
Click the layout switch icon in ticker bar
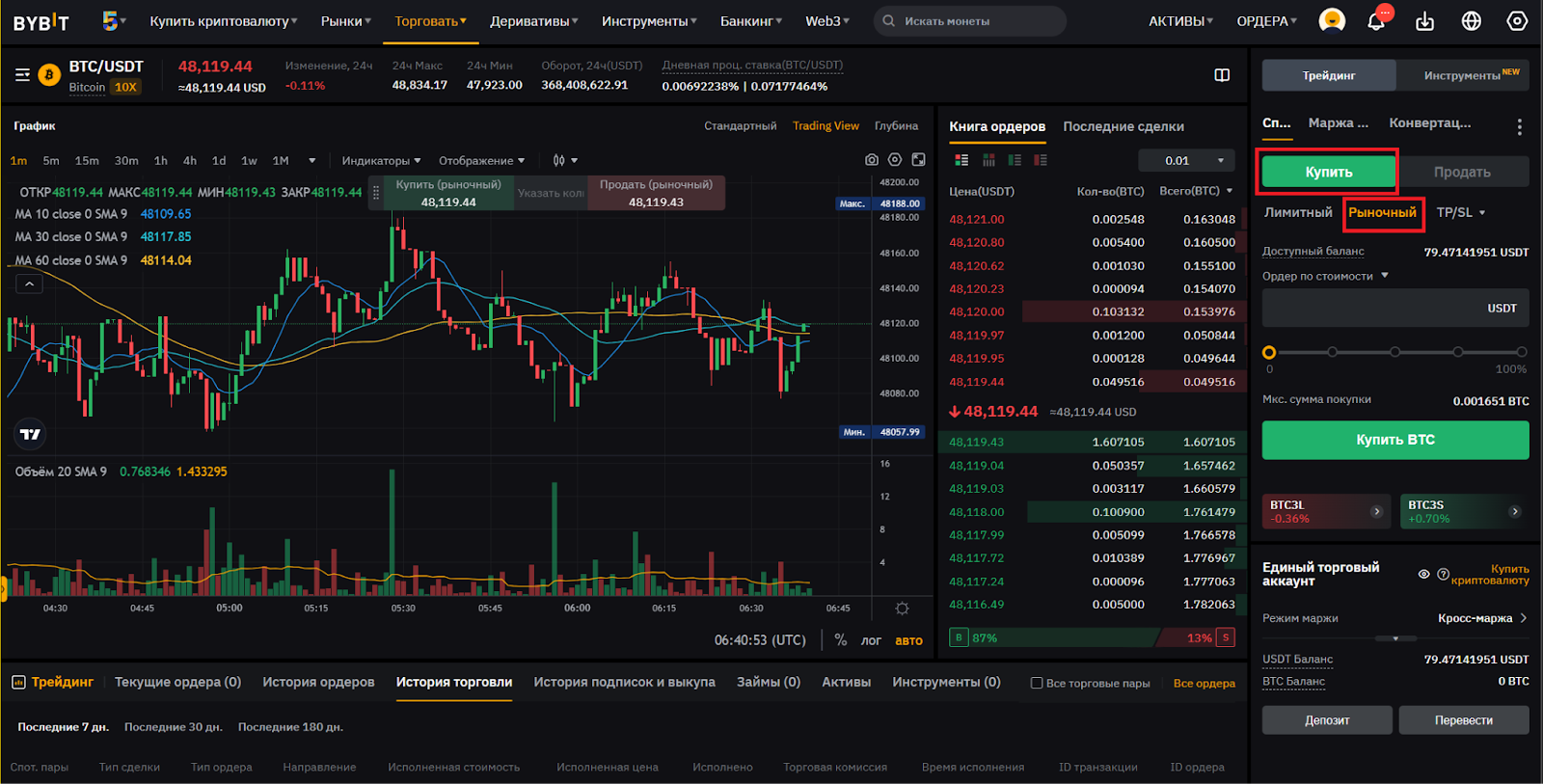tap(1222, 75)
